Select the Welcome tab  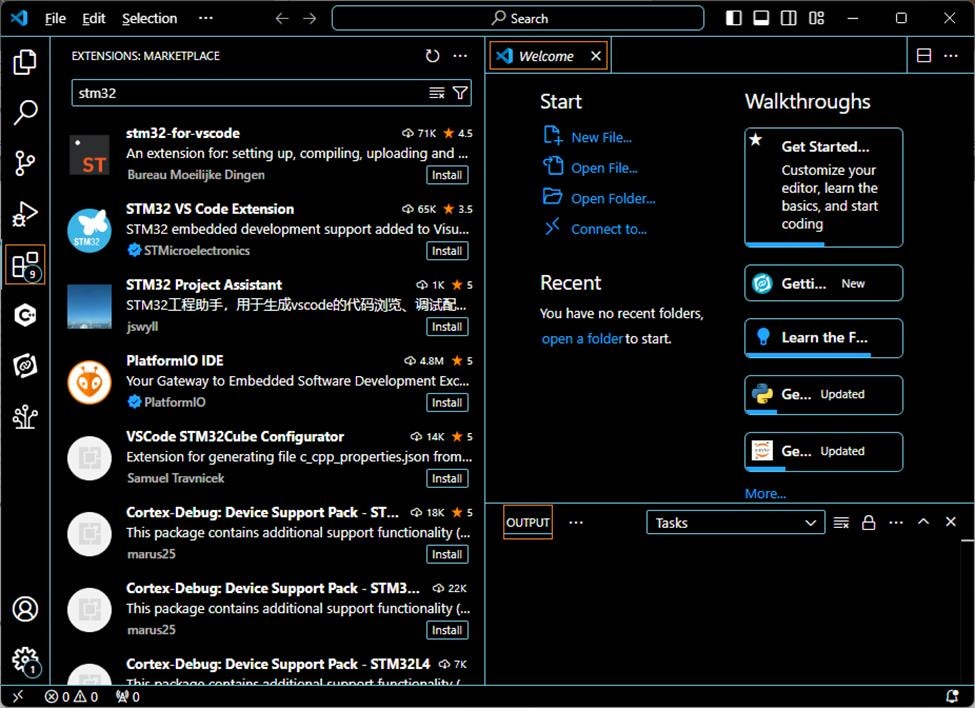[547, 56]
